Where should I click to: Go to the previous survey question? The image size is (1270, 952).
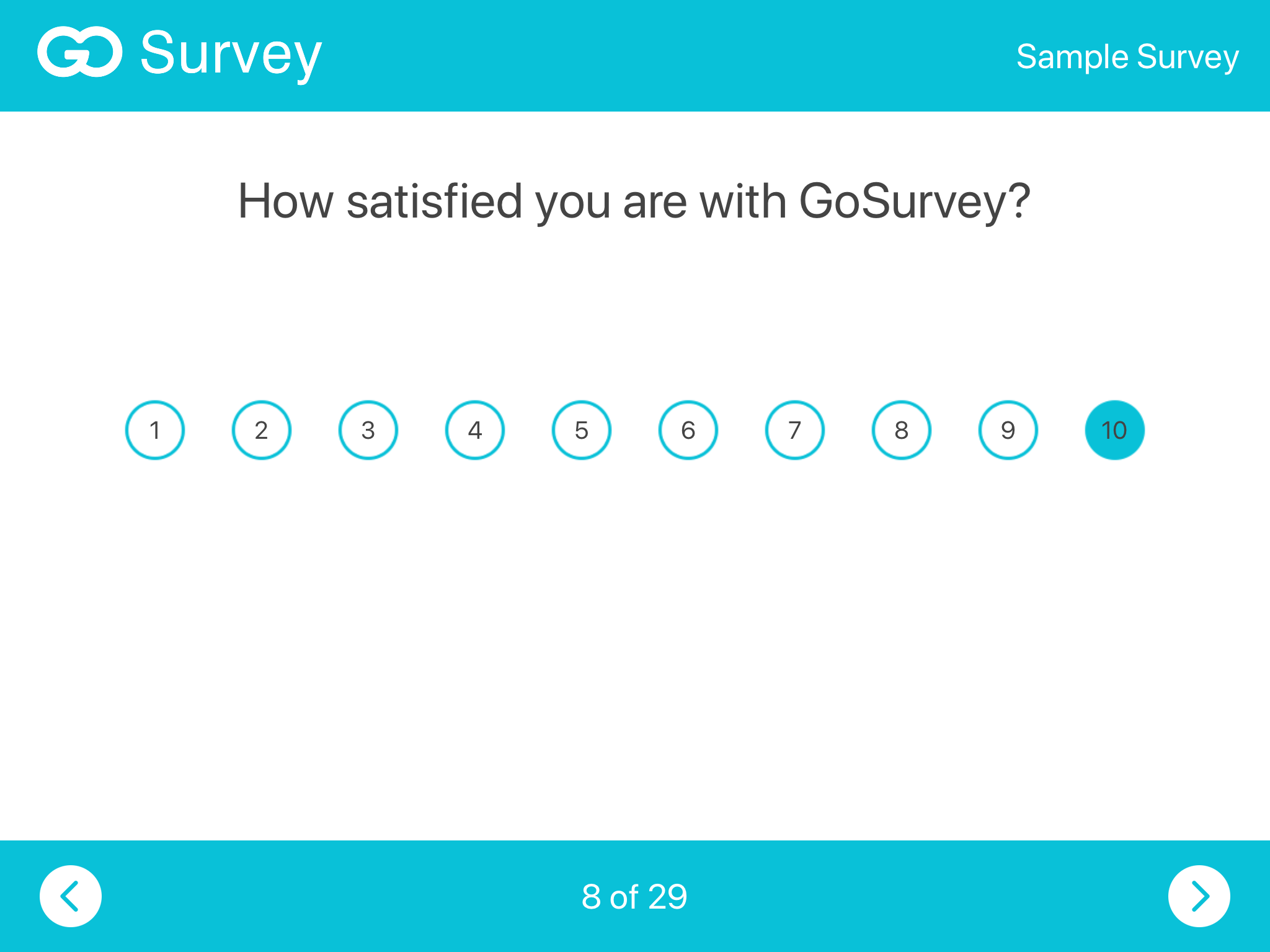click(71, 896)
